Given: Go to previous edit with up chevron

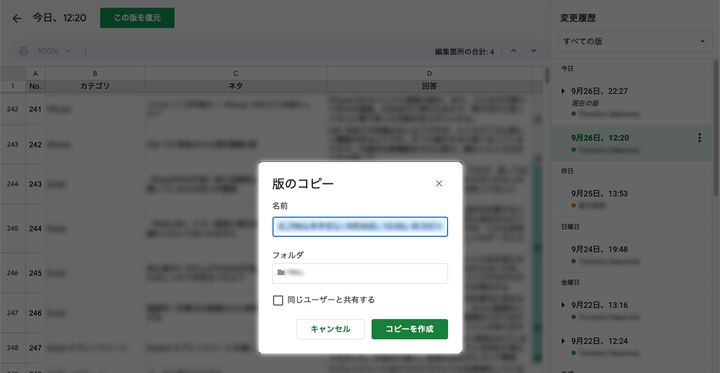Looking at the screenshot, I should 513,51.
